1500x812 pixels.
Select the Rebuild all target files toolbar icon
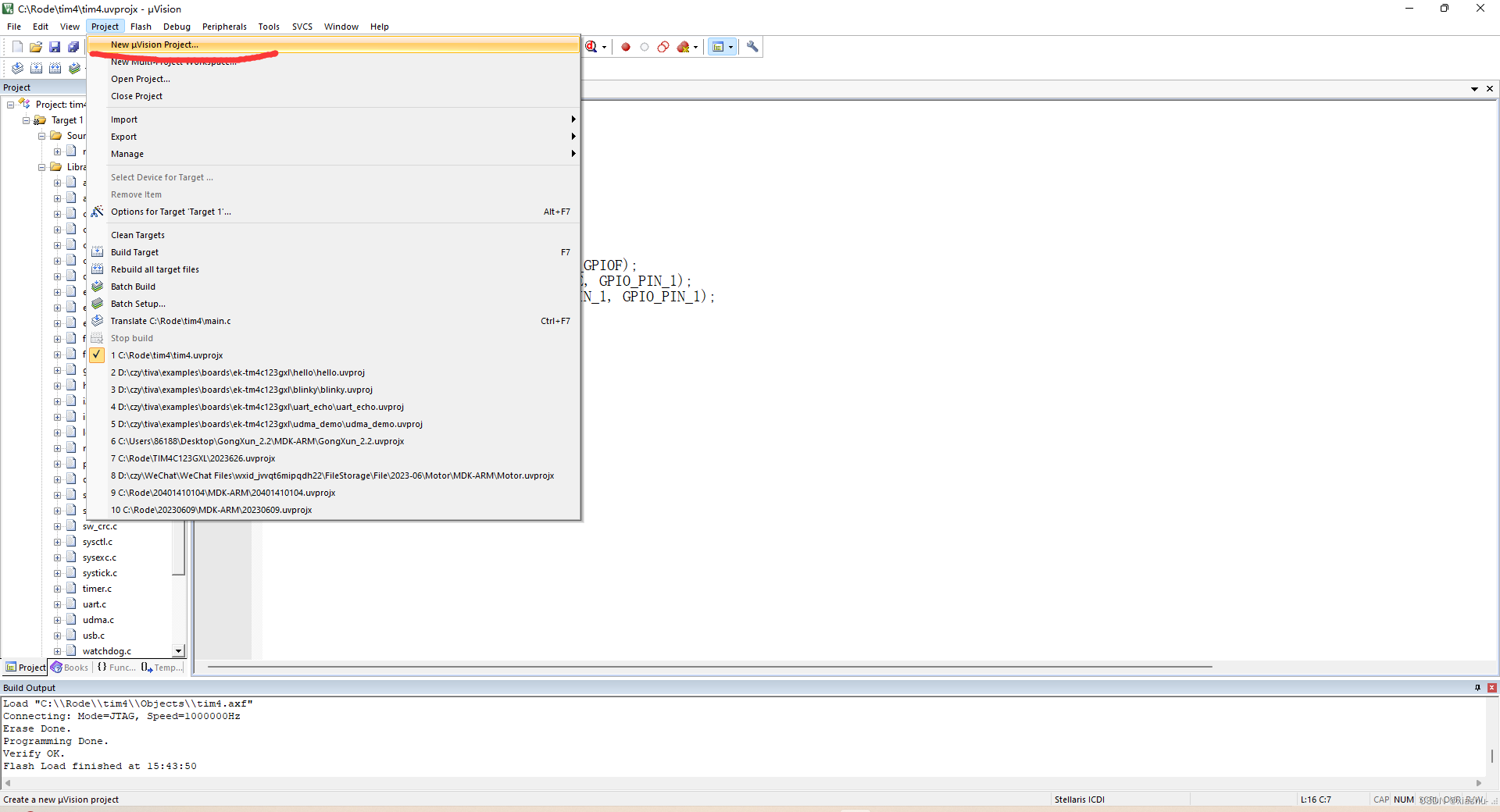[x=55, y=69]
